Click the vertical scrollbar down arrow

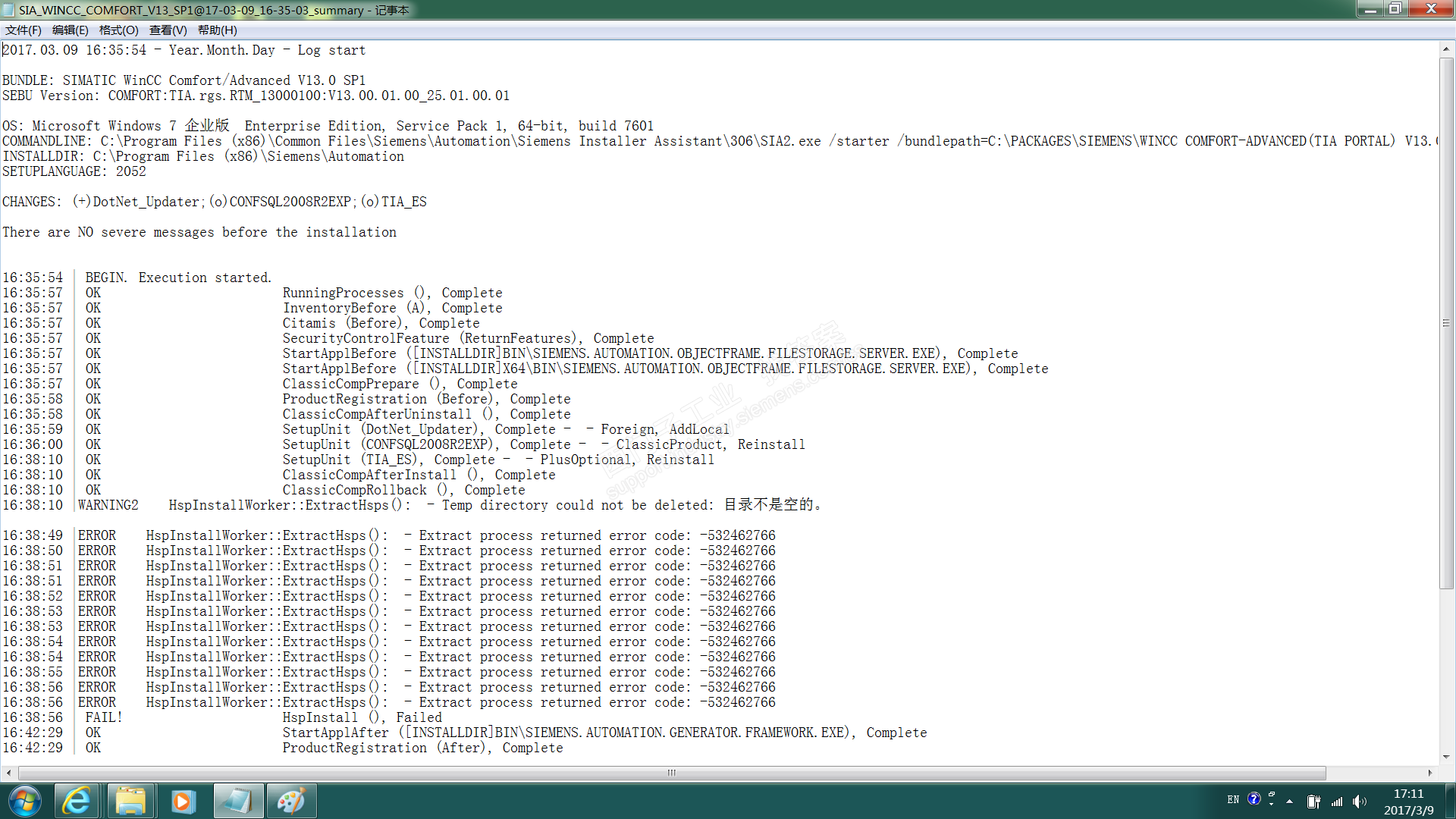point(1446,757)
